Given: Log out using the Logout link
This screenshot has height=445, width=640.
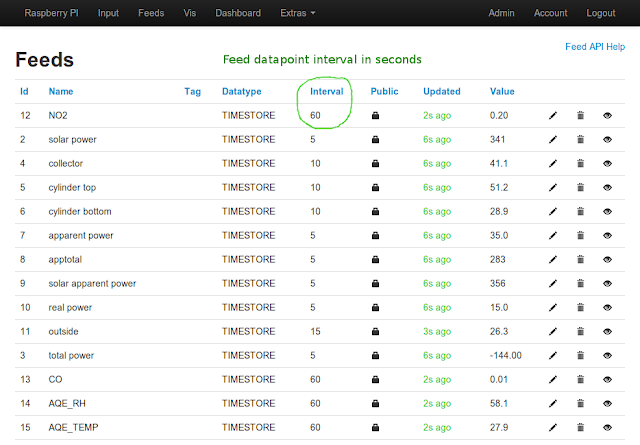Looking at the screenshot, I should coord(601,13).
